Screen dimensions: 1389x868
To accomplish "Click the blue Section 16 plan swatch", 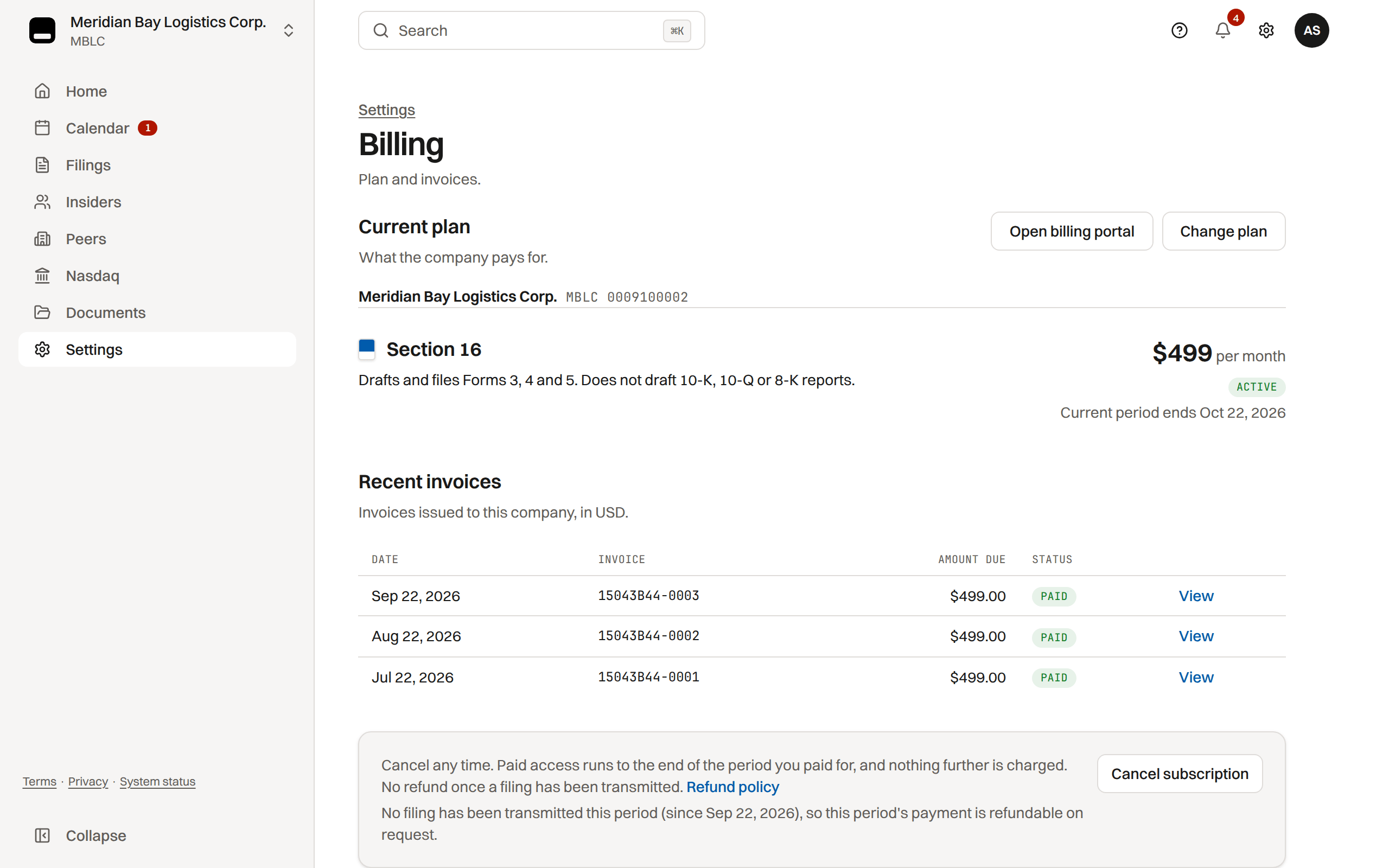I will [x=367, y=349].
